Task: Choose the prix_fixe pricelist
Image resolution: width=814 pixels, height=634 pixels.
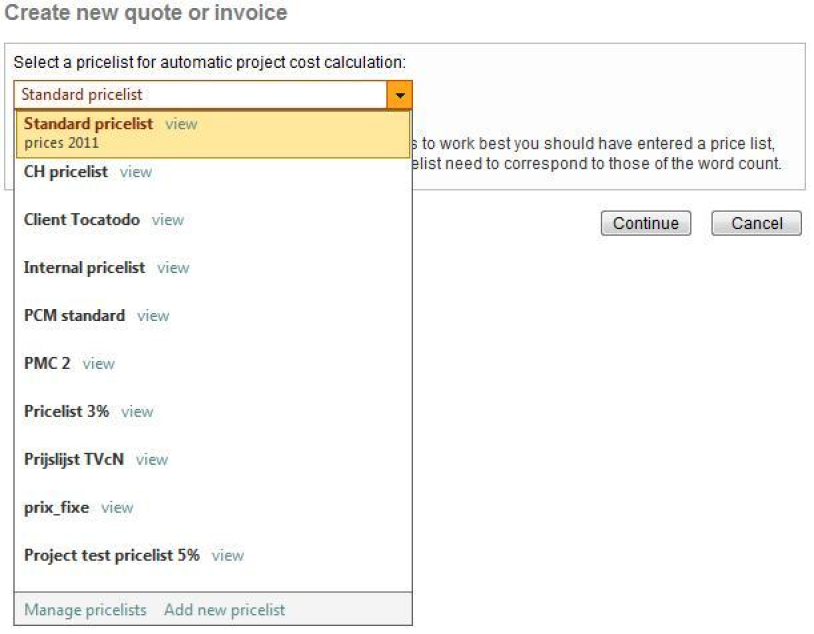Action: click(x=56, y=508)
